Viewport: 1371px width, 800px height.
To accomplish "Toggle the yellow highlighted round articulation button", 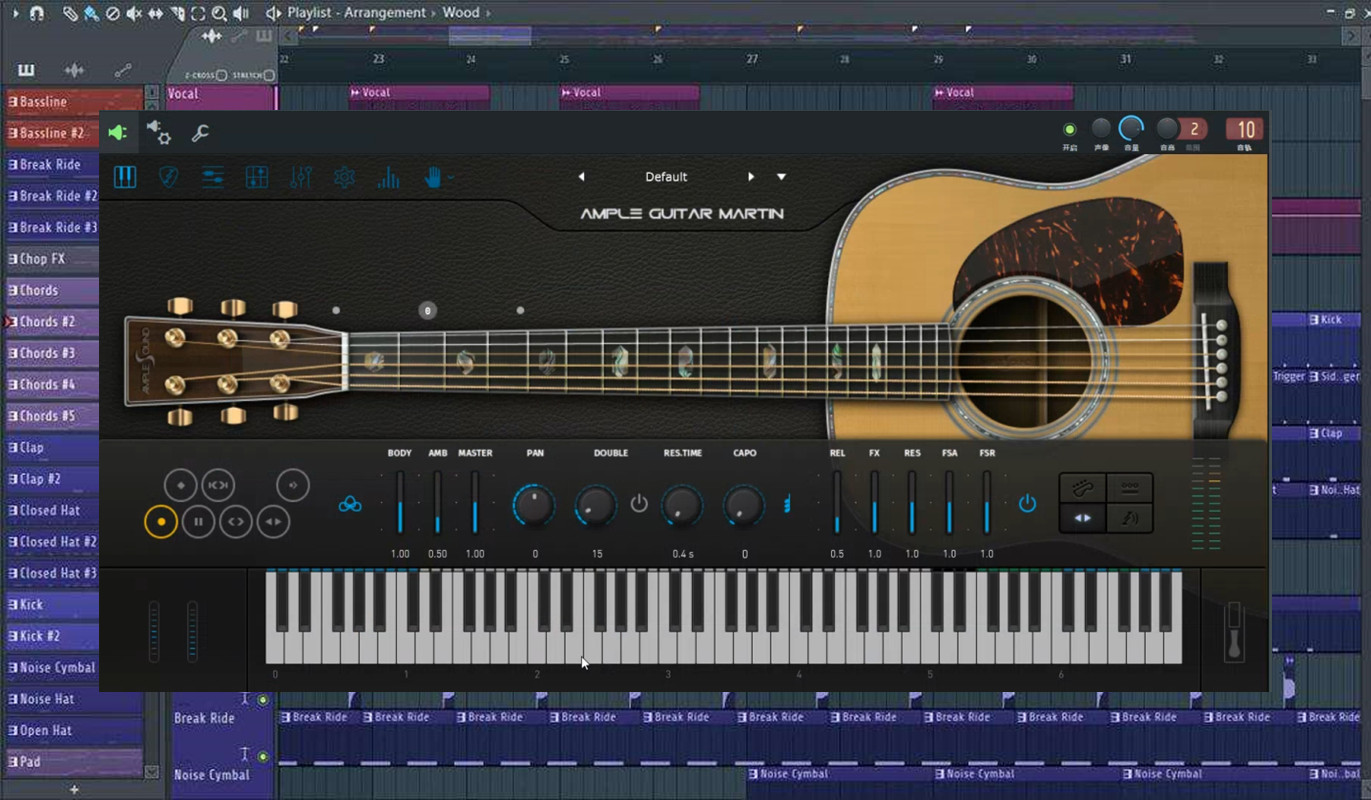I will (161, 521).
